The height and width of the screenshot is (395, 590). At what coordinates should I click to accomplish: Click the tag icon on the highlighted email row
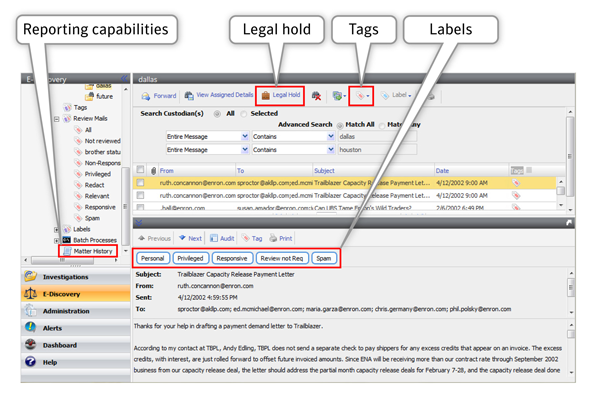pos(516,183)
